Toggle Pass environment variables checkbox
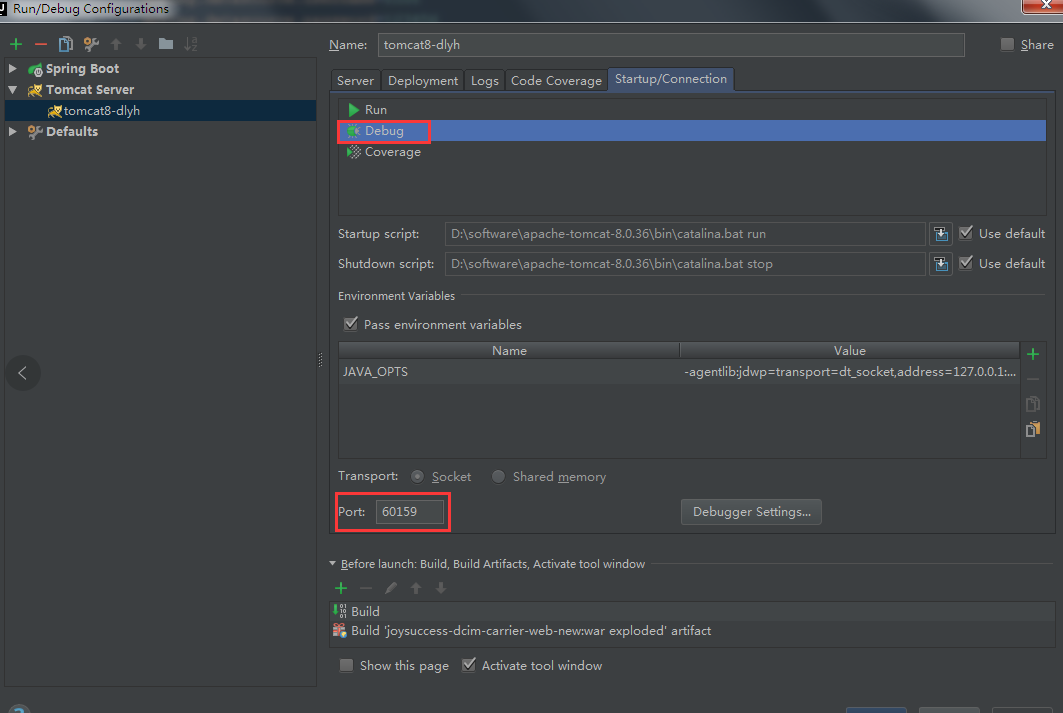Viewport: 1063px width, 713px height. pos(350,324)
